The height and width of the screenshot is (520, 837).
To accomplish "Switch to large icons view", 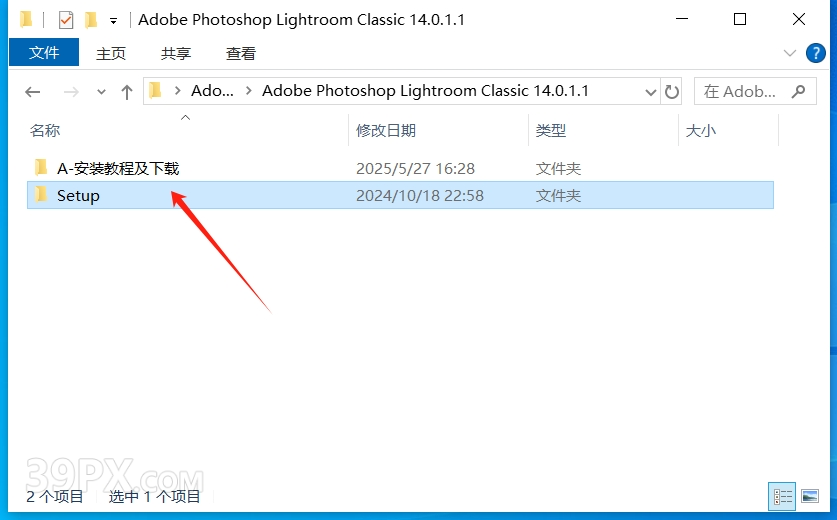I will point(810,496).
